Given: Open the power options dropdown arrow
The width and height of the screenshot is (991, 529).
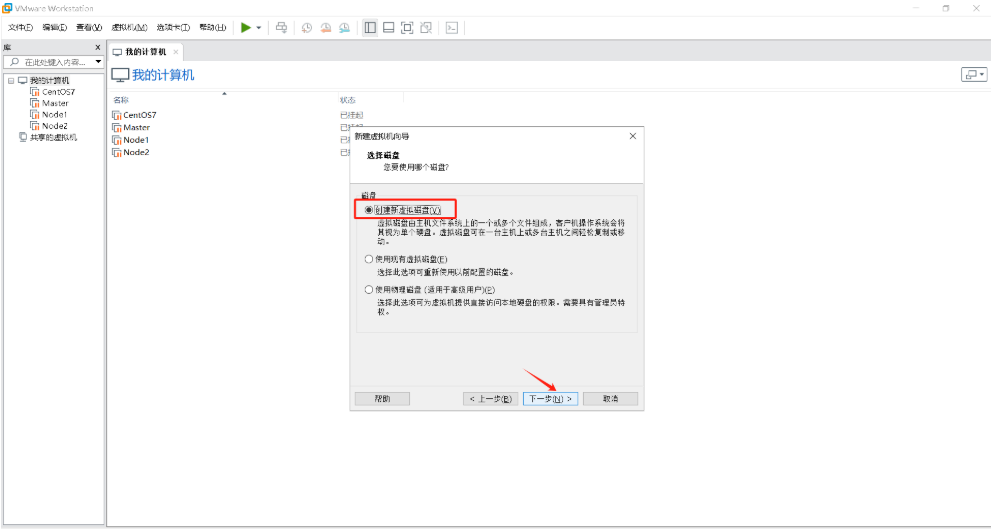Looking at the screenshot, I should [x=258, y=28].
